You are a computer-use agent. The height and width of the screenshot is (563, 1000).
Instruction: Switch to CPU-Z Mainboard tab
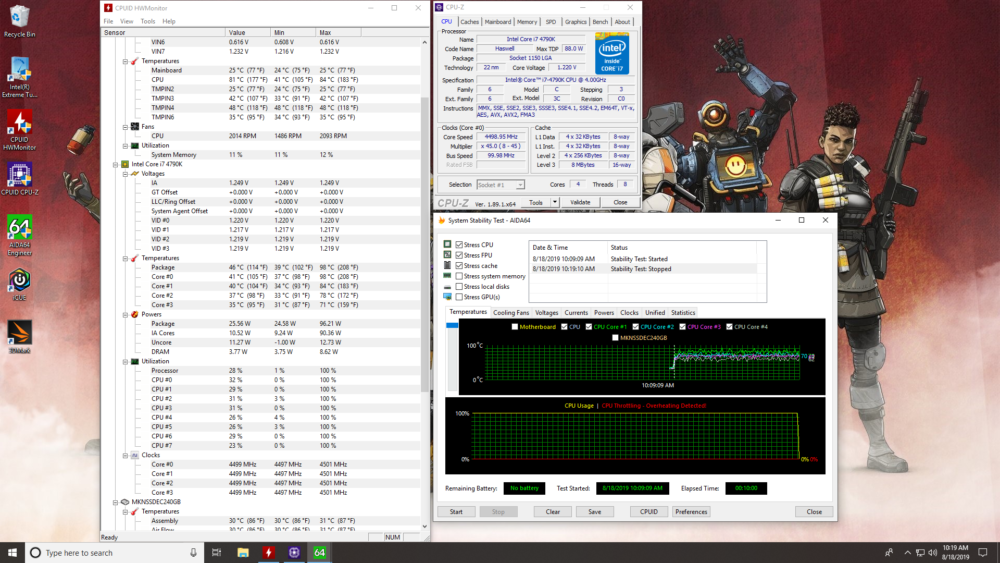click(497, 22)
